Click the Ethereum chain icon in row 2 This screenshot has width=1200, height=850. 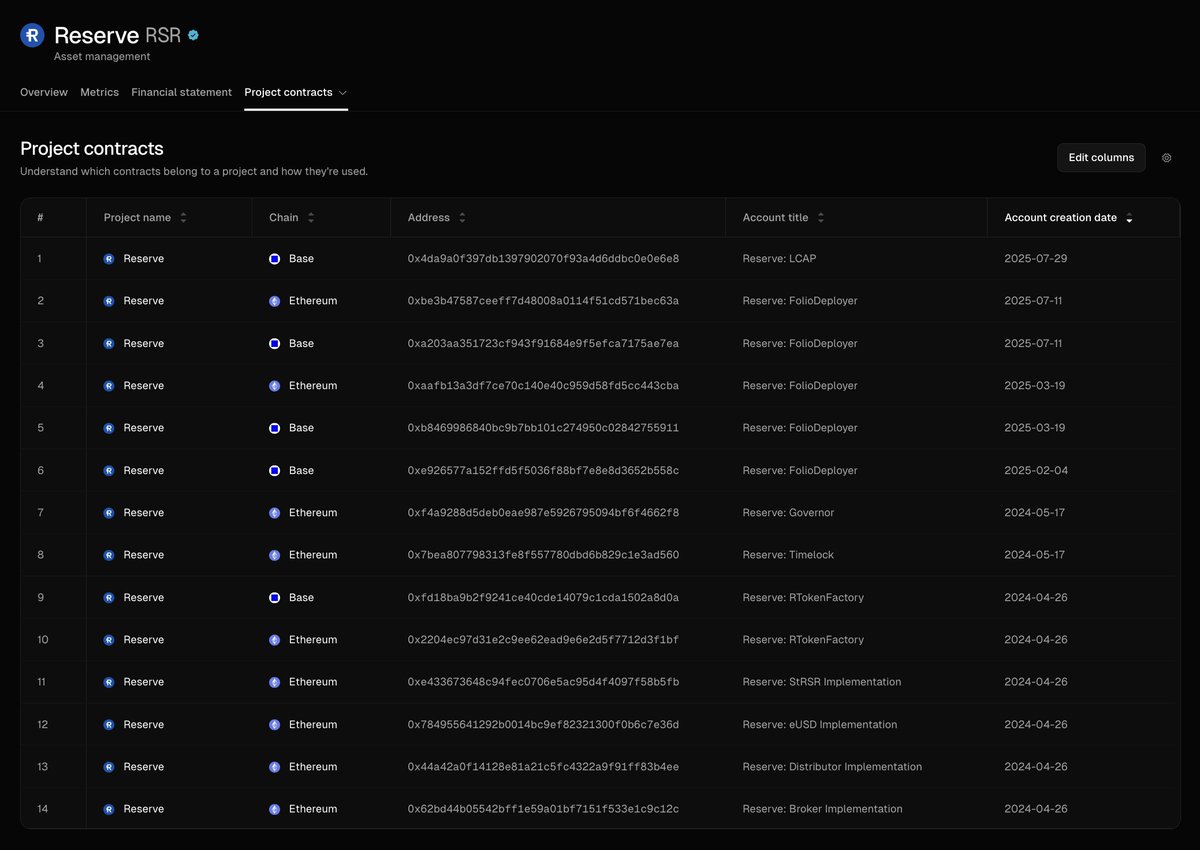(x=274, y=301)
